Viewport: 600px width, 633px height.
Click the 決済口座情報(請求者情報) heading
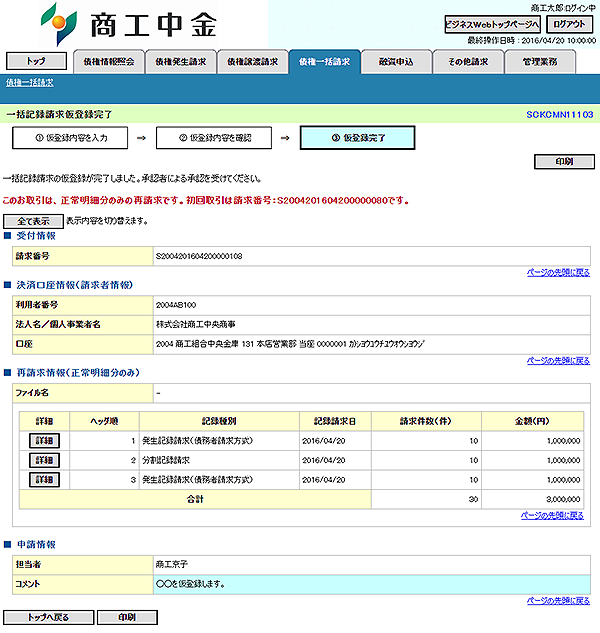(x=75, y=285)
